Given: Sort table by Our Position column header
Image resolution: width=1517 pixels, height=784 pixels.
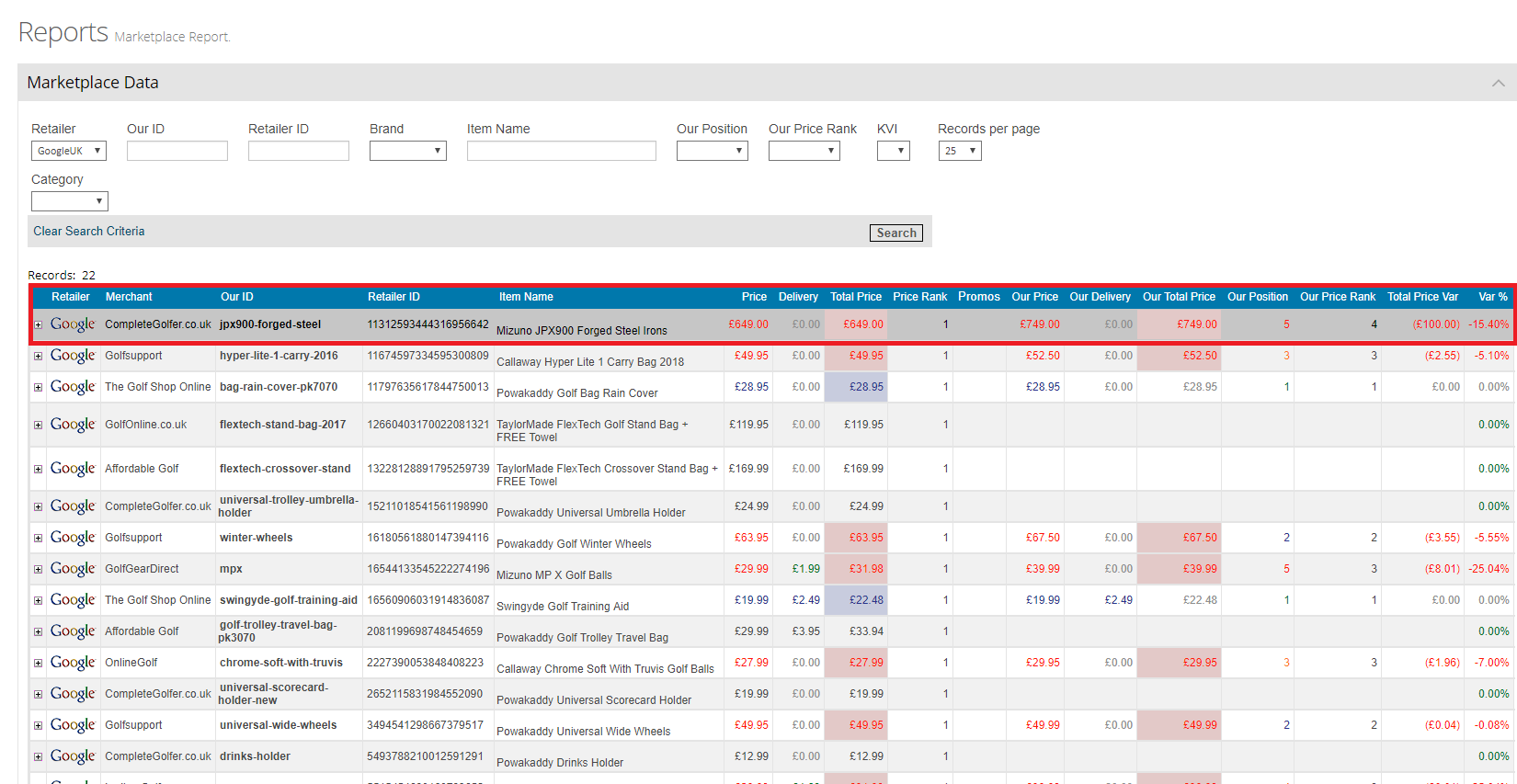Looking at the screenshot, I should click(x=1257, y=297).
